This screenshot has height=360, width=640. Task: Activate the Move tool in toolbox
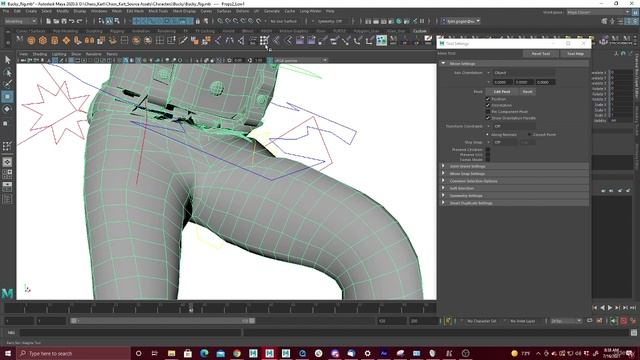click(7, 97)
